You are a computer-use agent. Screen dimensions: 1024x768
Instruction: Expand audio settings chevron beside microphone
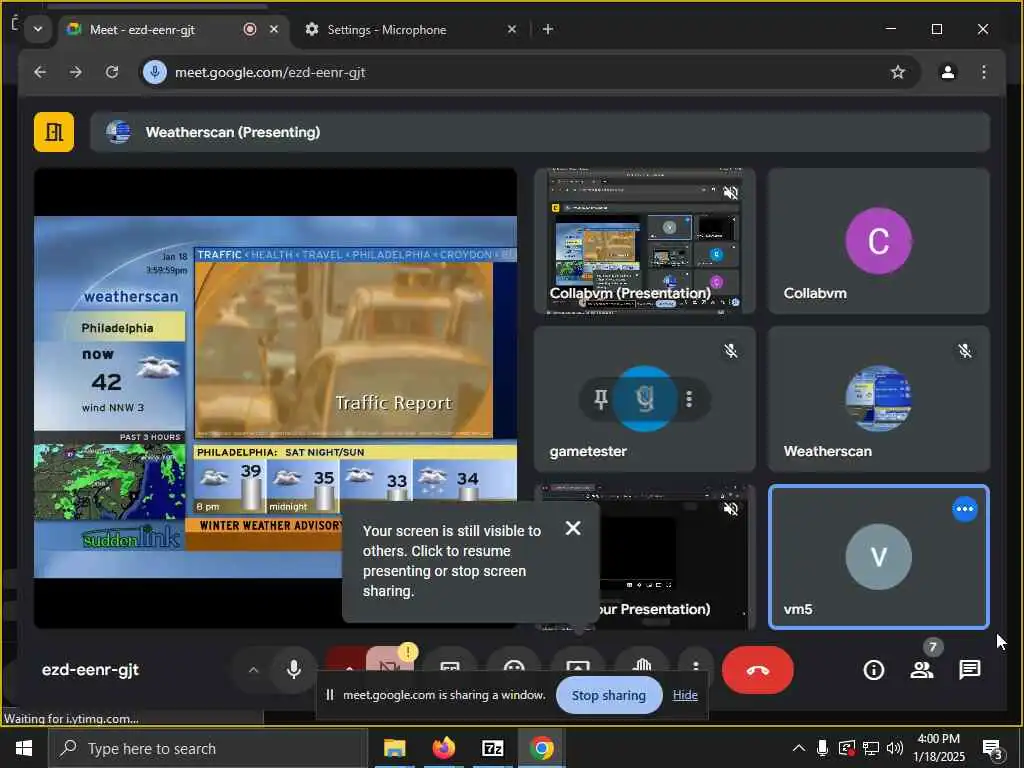[253, 669]
